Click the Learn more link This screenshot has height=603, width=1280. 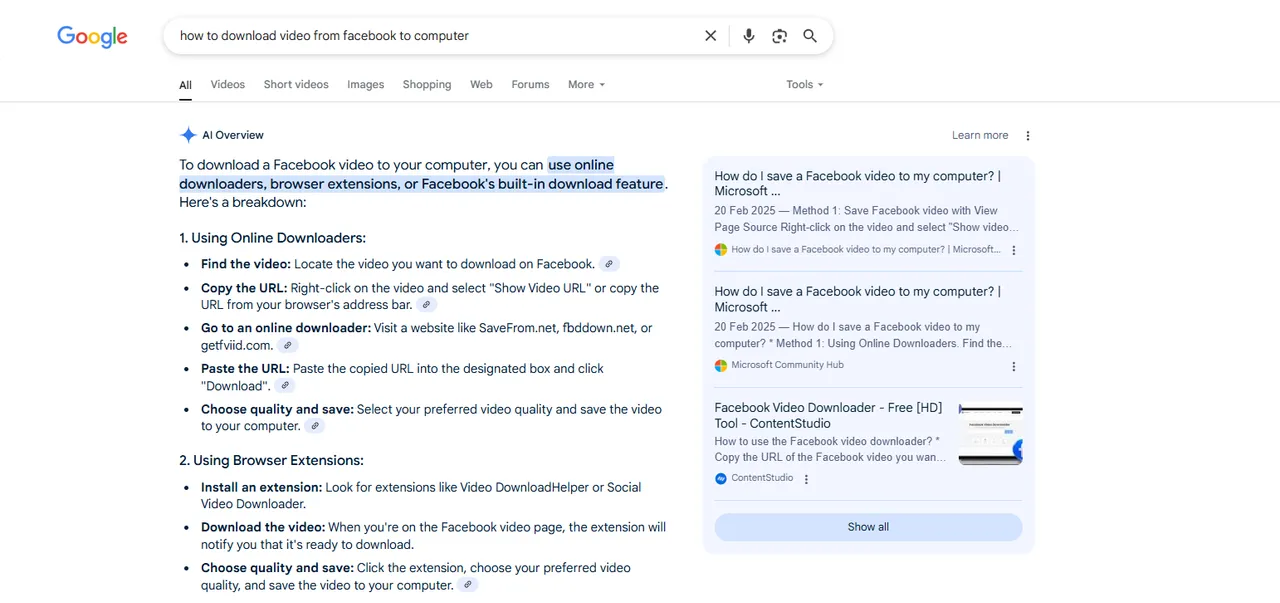tap(980, 135)
